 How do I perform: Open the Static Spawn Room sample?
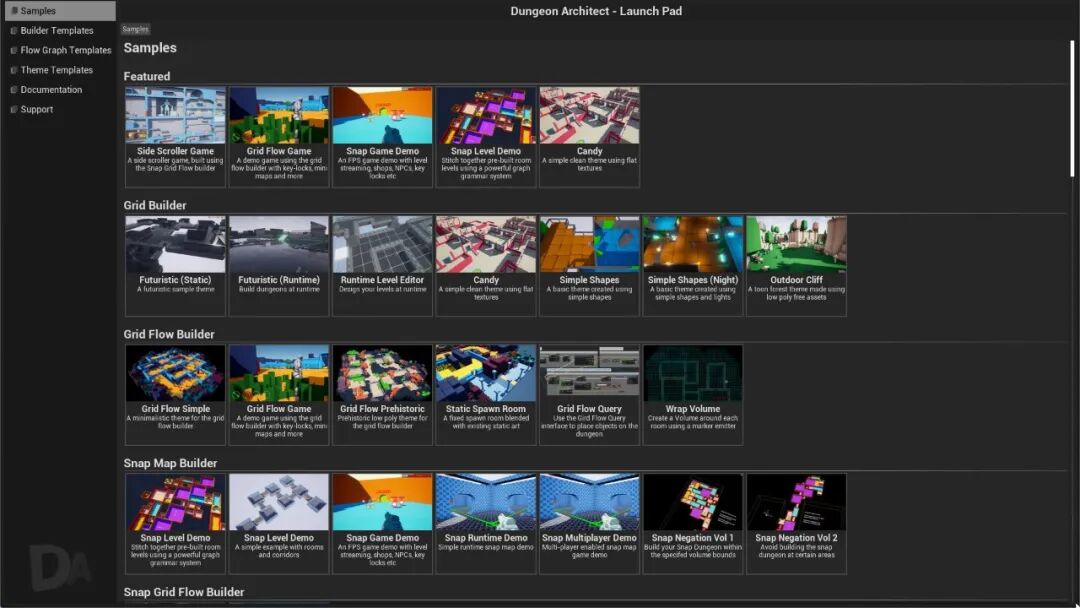tap(486, 395)
